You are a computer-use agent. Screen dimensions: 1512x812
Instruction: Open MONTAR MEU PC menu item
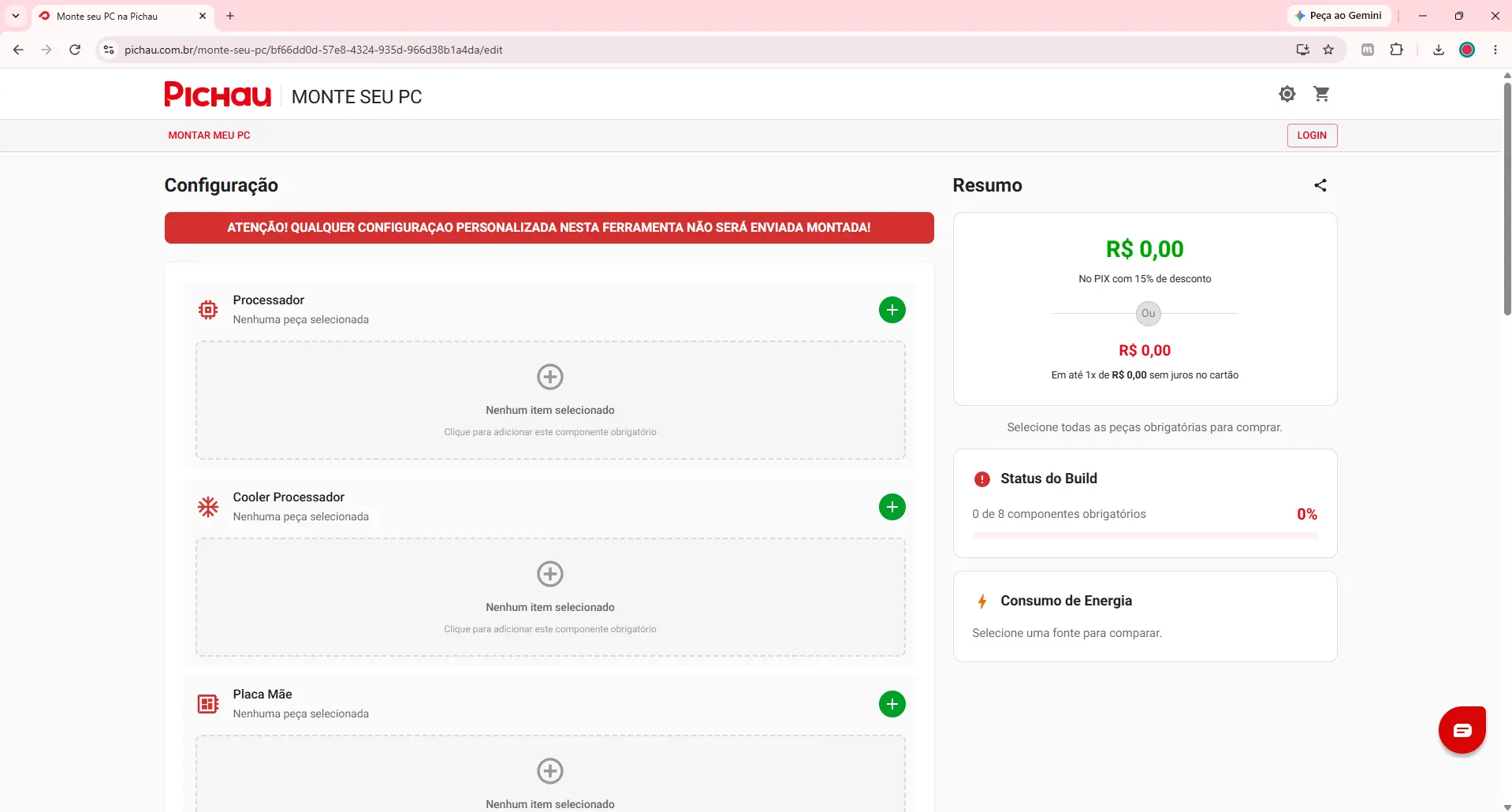coord(209,136)
